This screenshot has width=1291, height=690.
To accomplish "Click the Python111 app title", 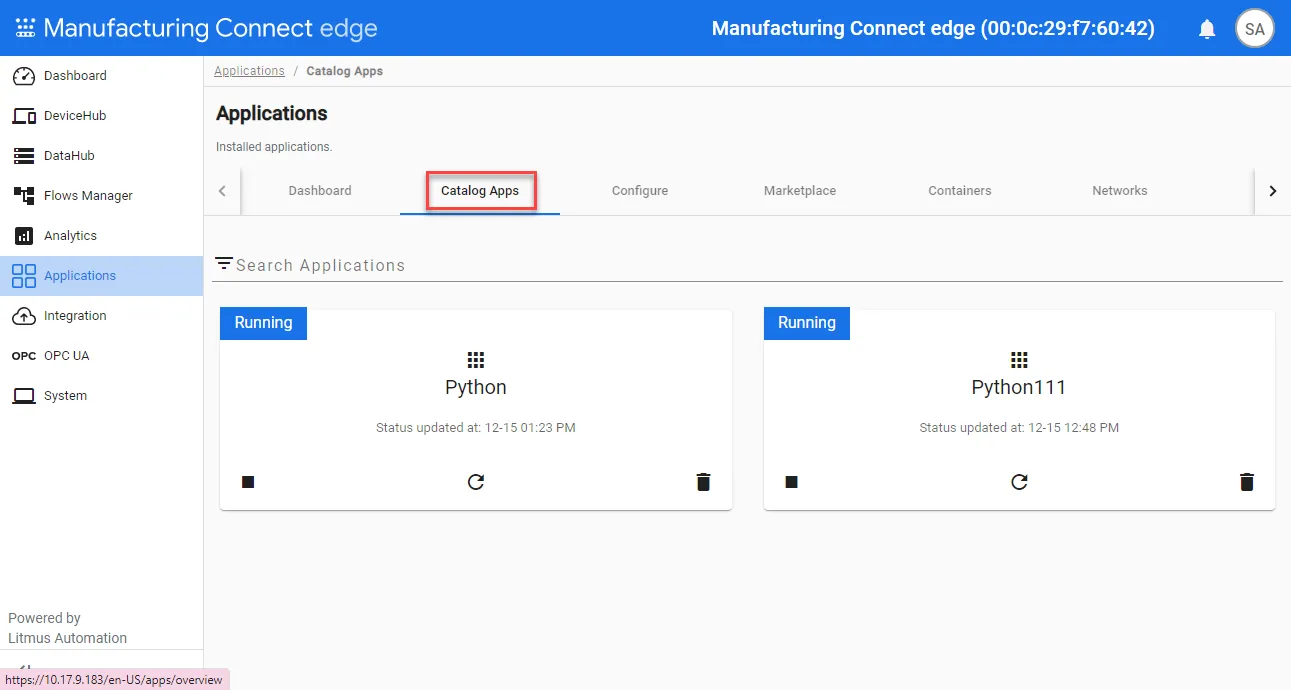I will (1019, 387).
